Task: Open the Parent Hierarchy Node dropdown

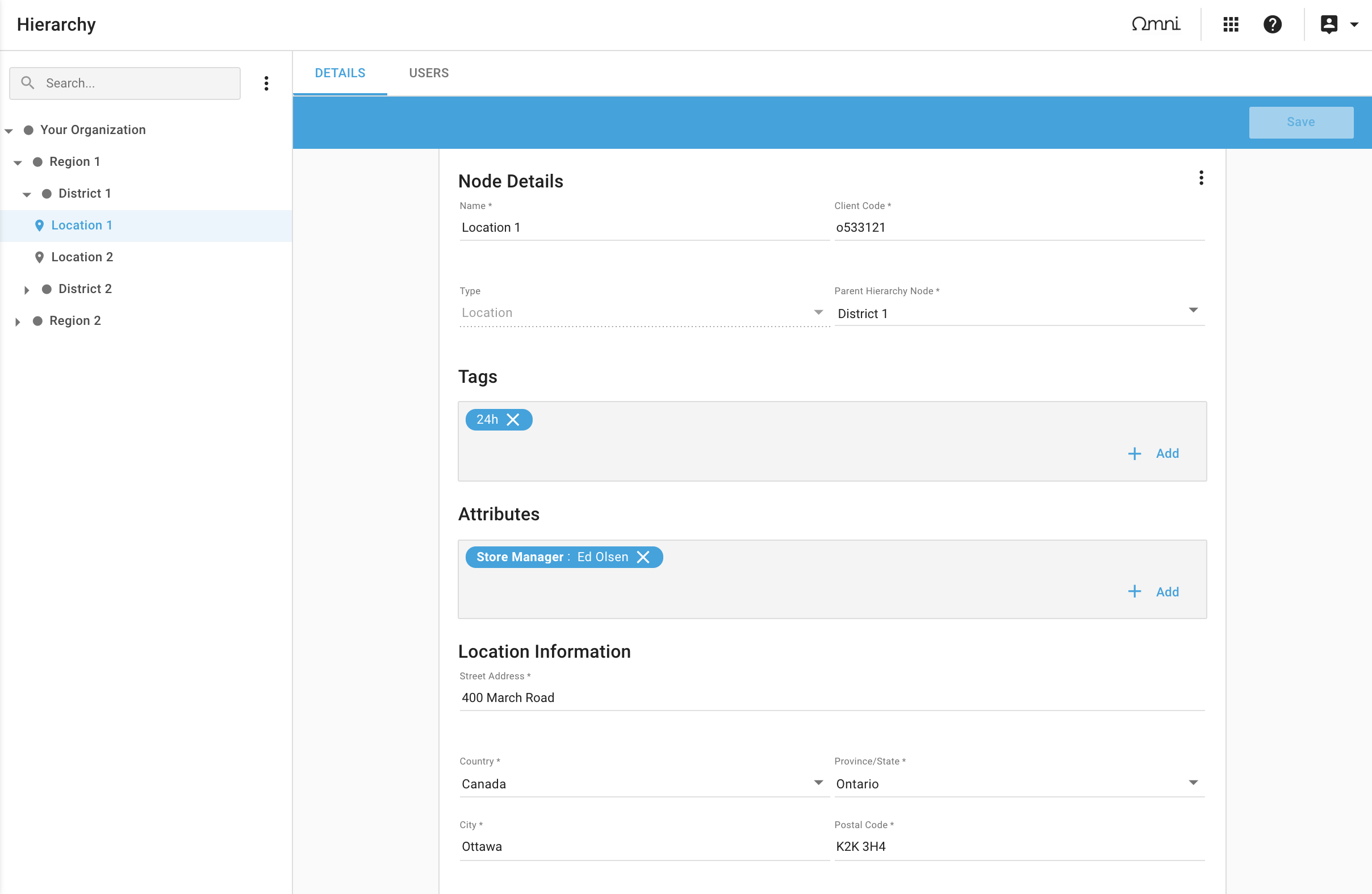Action: click(x=1019, y=313)
